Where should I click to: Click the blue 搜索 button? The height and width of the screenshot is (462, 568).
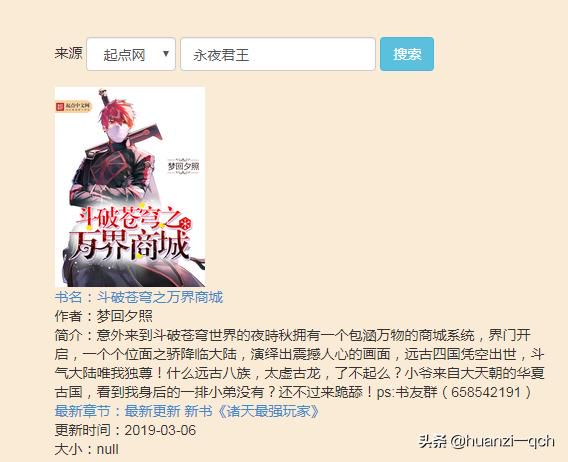(407, 54)
